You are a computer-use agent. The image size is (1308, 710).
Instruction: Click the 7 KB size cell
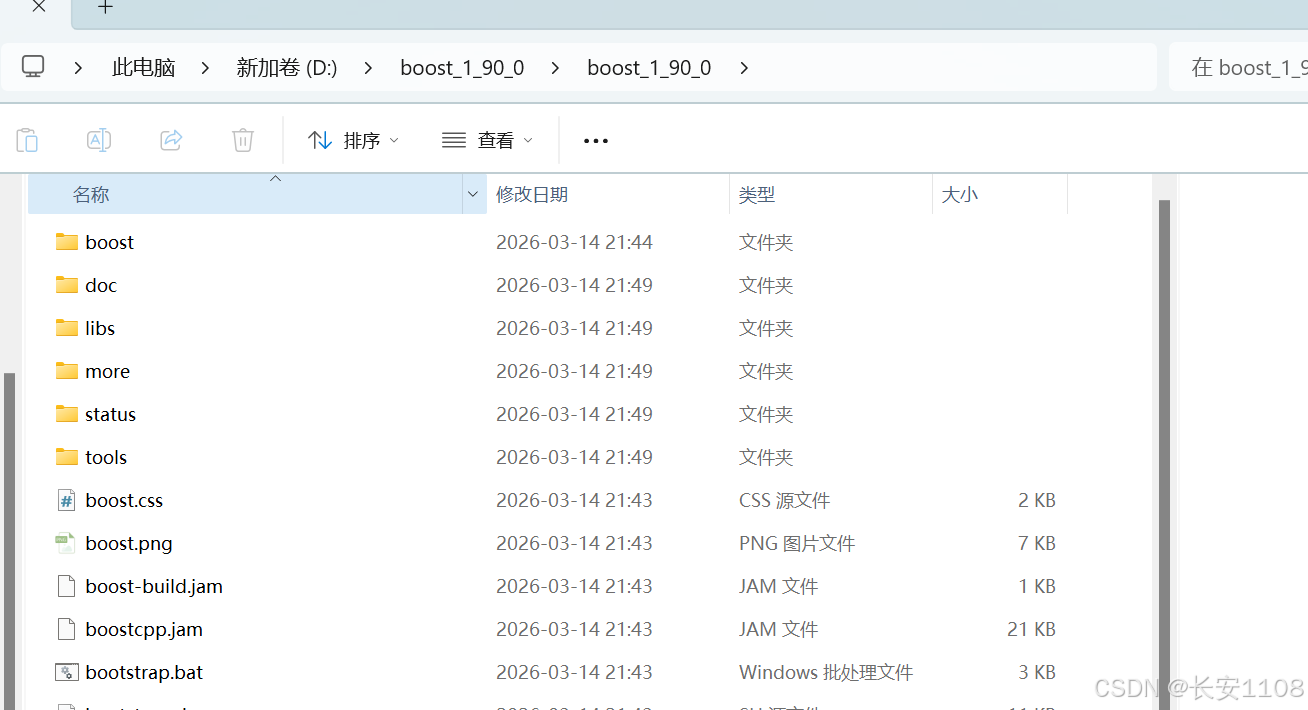pos(1037,543)
